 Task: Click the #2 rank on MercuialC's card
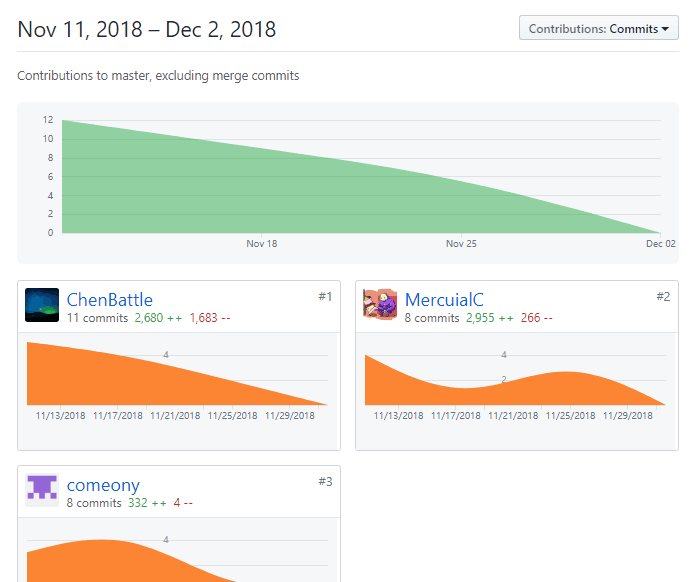pyautogui.click(x=663, y=297)
